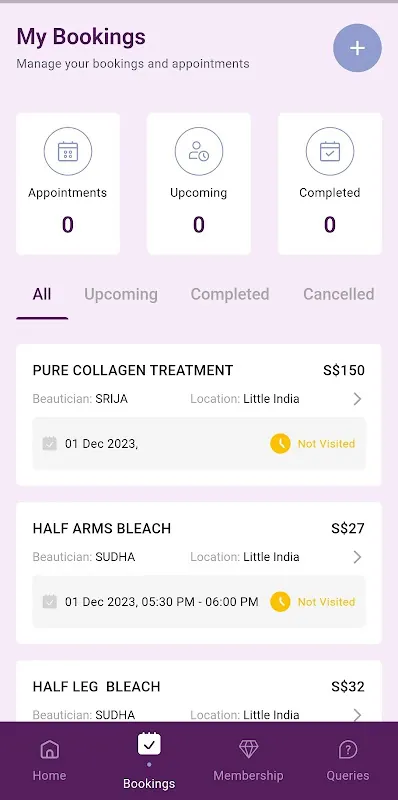Tap the Bookings icon in bottom bar
398x800 pixels.
coord(149,744)
